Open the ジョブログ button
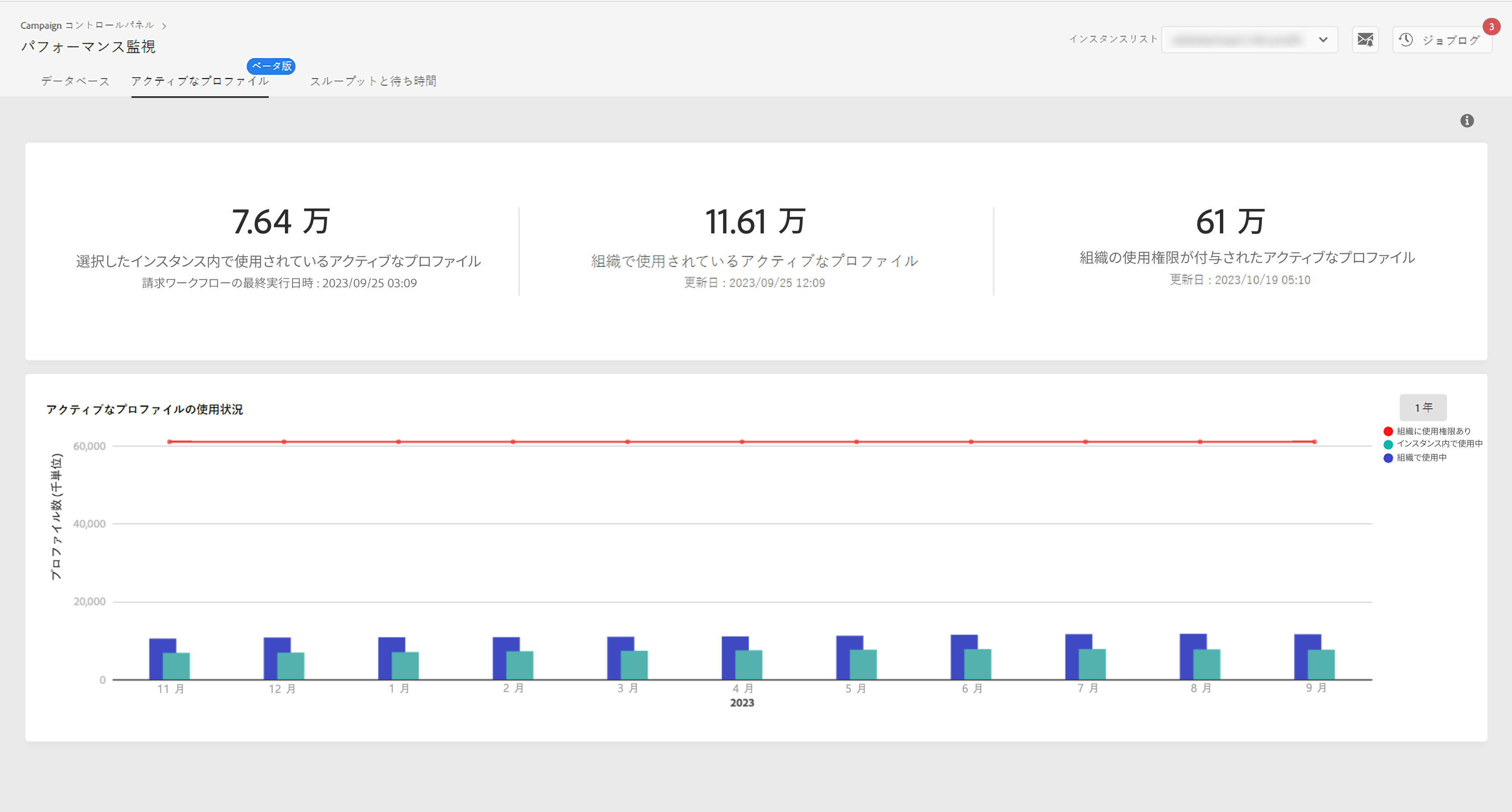The image size is (1512, 812). click(1450, 40)
